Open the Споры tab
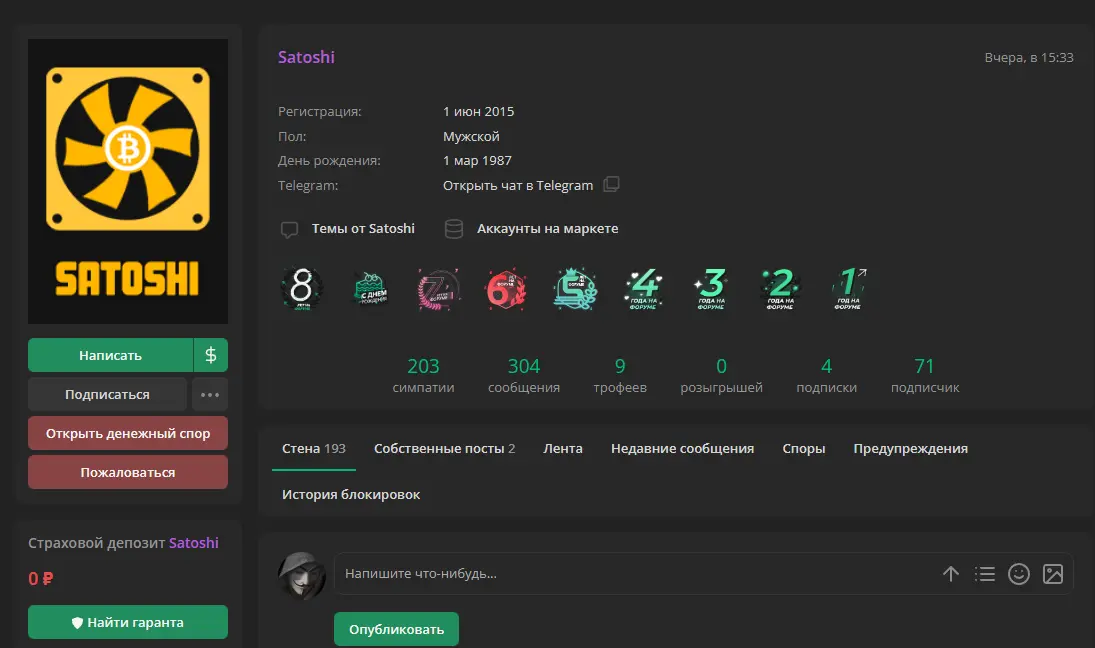This screenshot has height=648, width=1095. [x=804, y=448]
